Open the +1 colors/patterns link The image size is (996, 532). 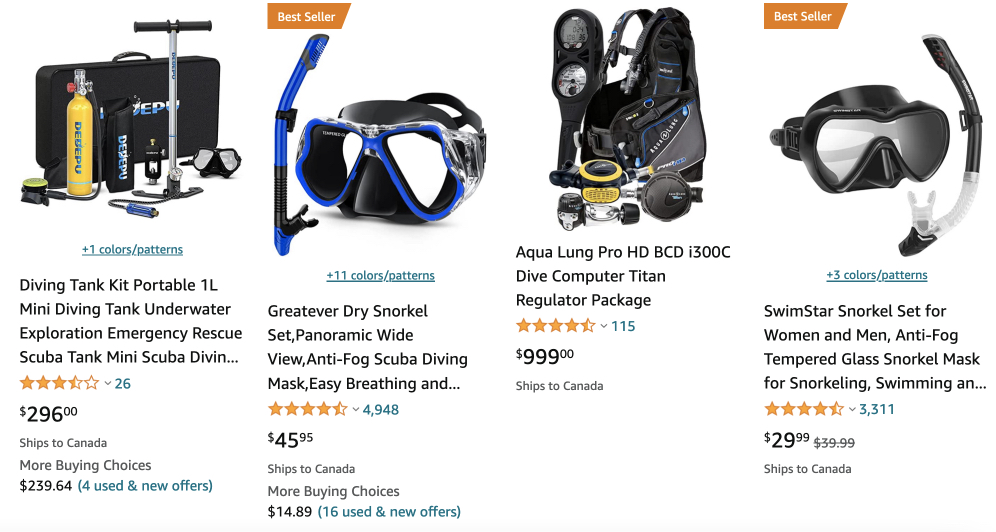pos(132,249)
